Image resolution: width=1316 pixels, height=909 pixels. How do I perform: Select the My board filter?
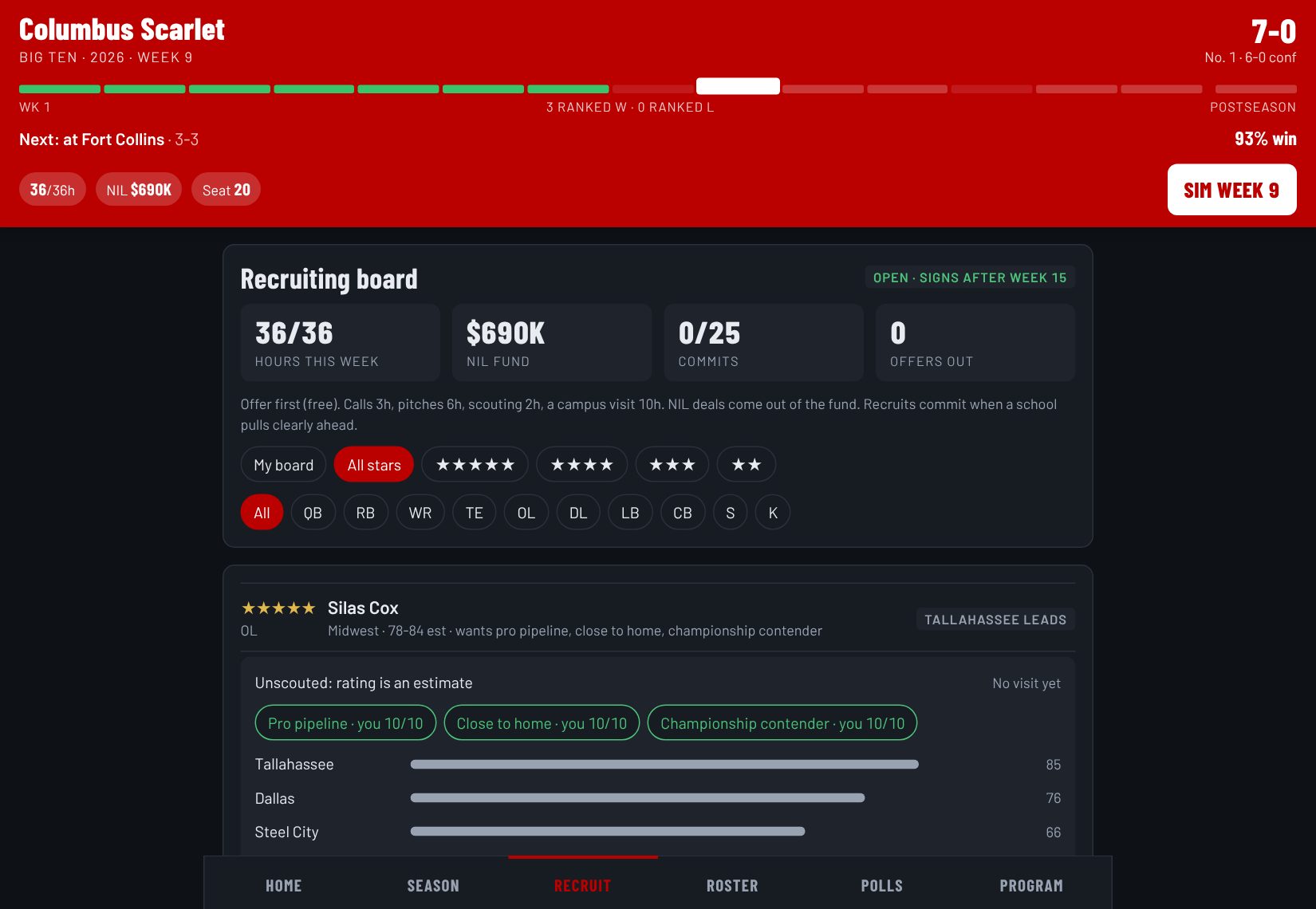pos(283,465)
